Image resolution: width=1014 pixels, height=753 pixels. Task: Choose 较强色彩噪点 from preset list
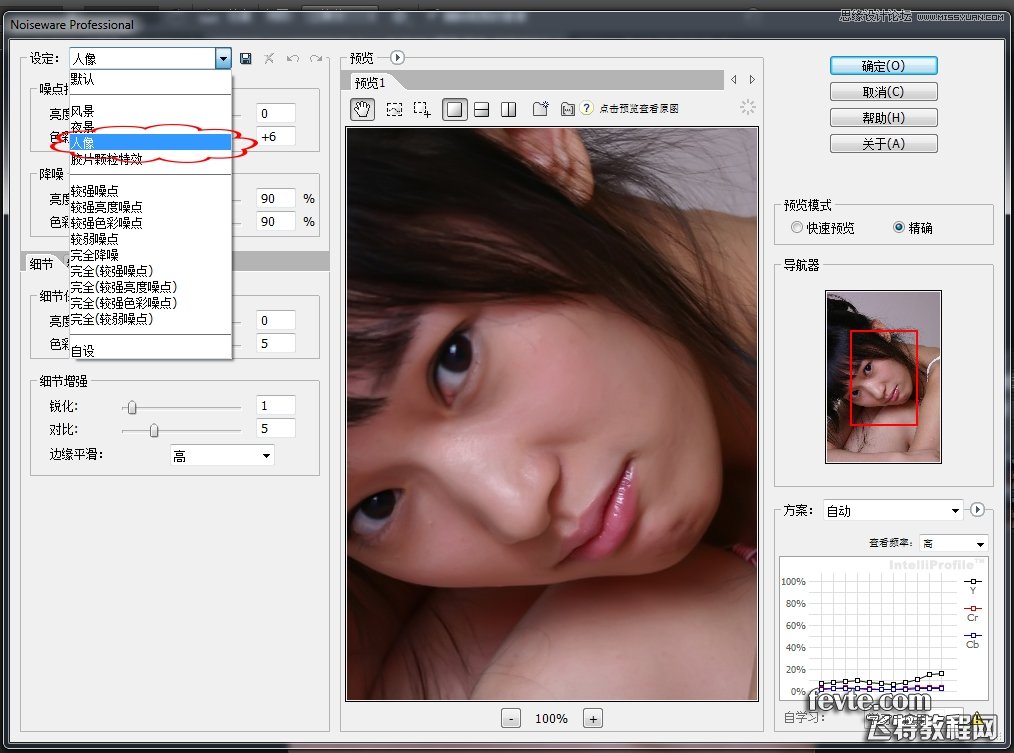(x=151, y=223)
